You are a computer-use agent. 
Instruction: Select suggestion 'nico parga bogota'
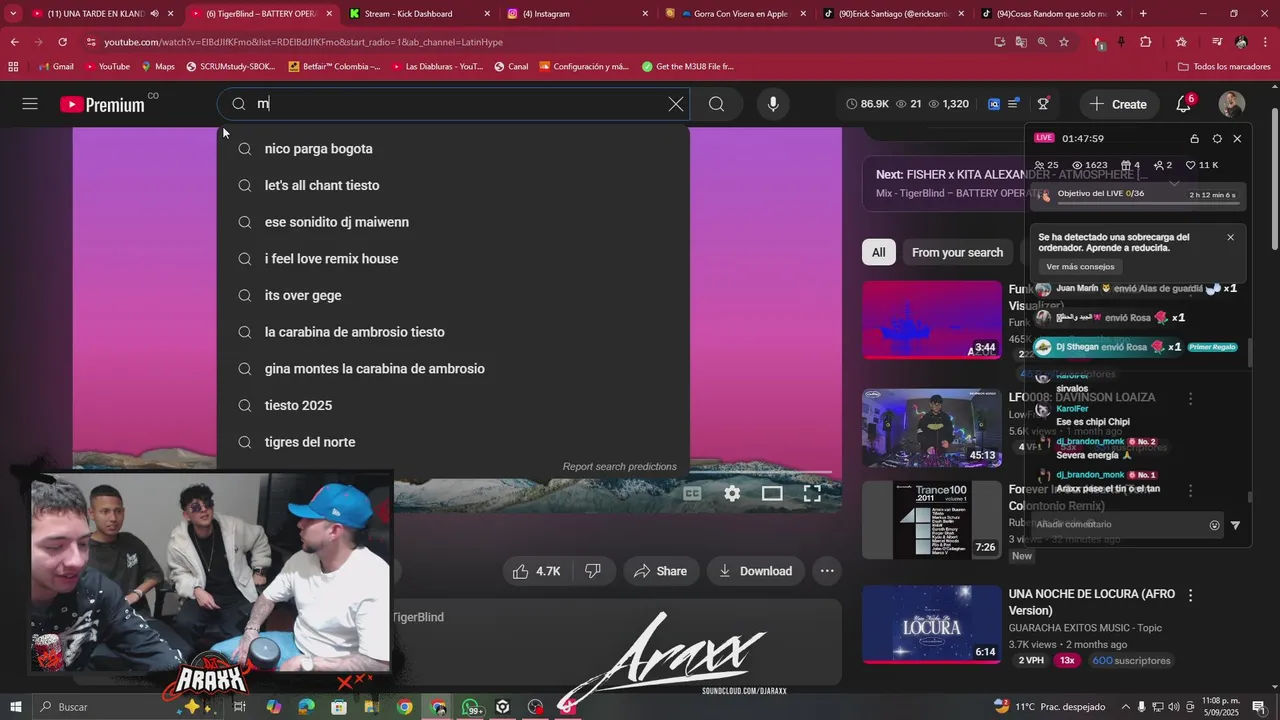pyautogui.click(x=453, y=149)
